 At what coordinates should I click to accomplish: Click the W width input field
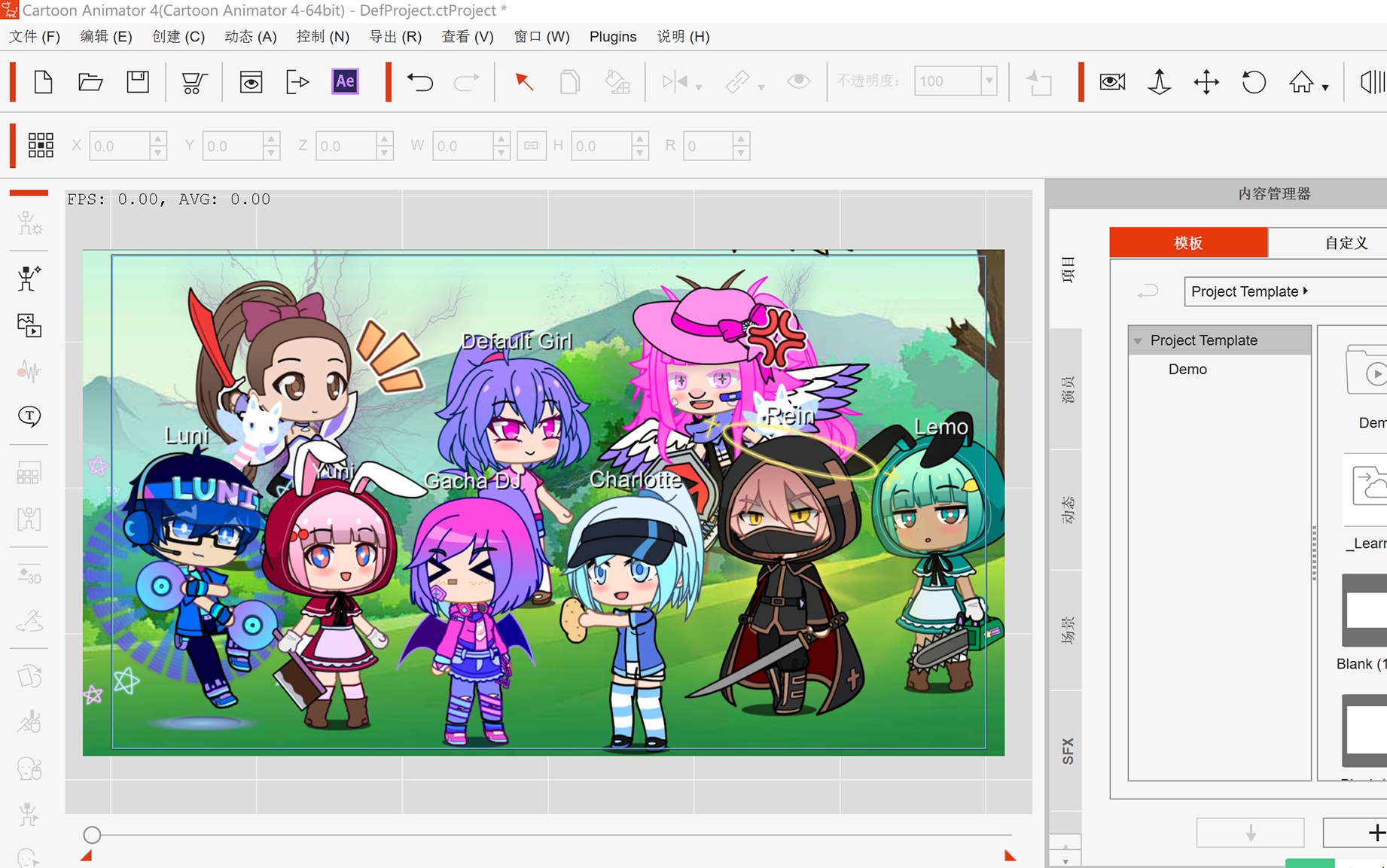(463, 145)
